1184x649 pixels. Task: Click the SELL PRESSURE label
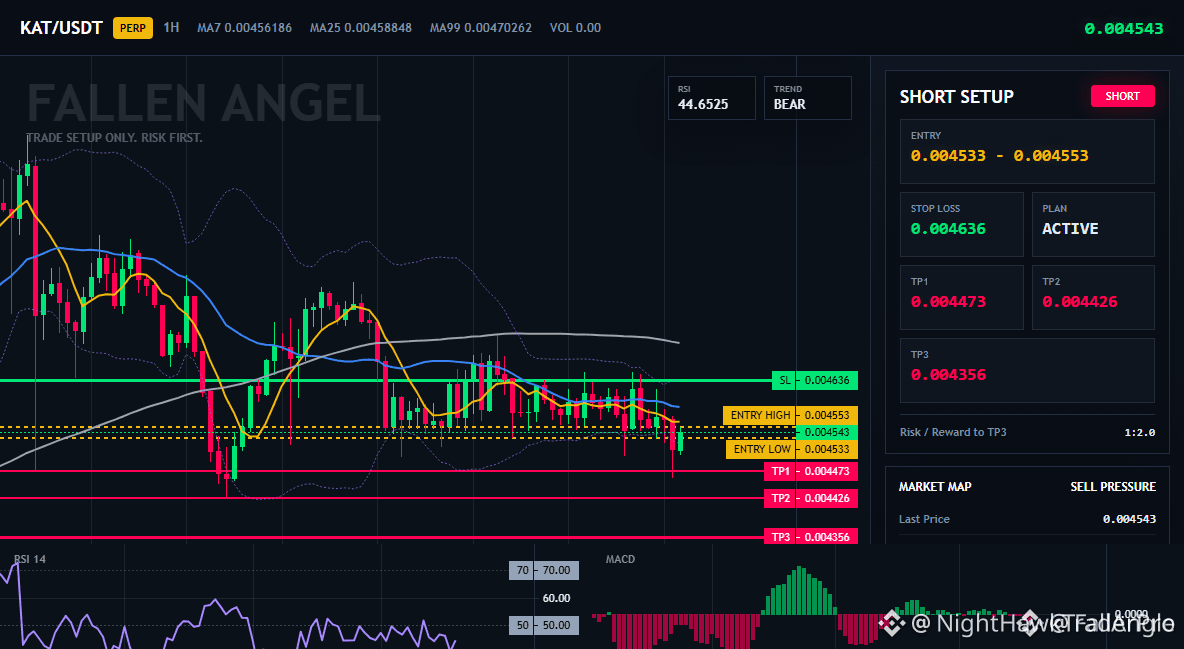pos(1113,487)
